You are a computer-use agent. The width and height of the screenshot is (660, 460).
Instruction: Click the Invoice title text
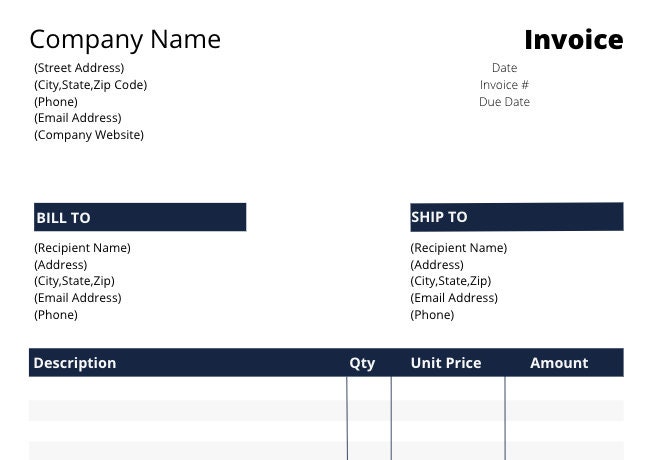click(x=574, y=40)
